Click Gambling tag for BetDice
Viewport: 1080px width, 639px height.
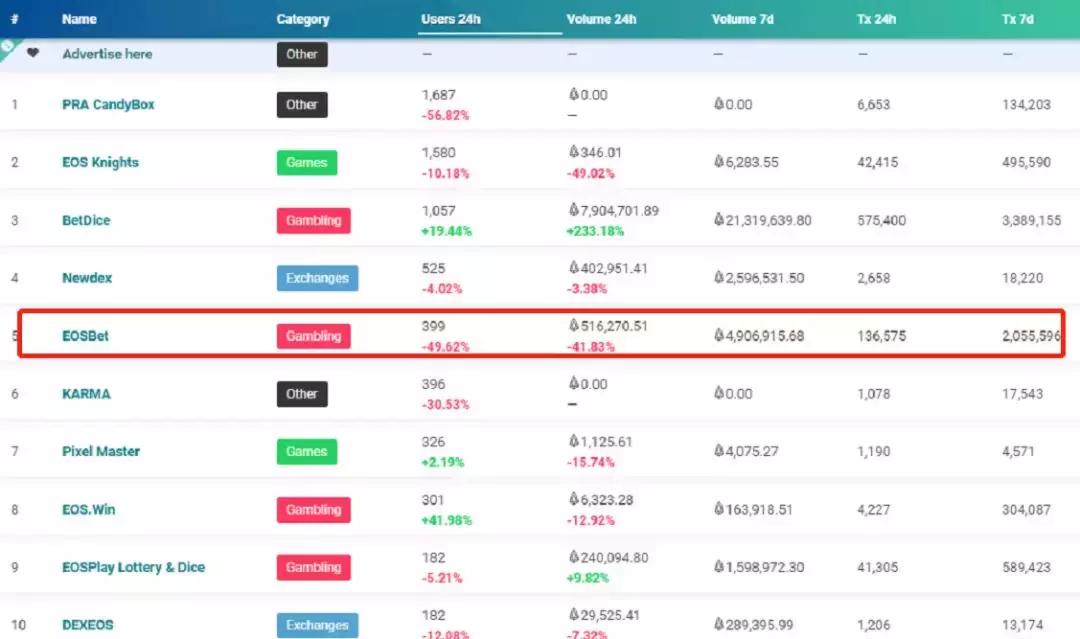coord(313,220)
